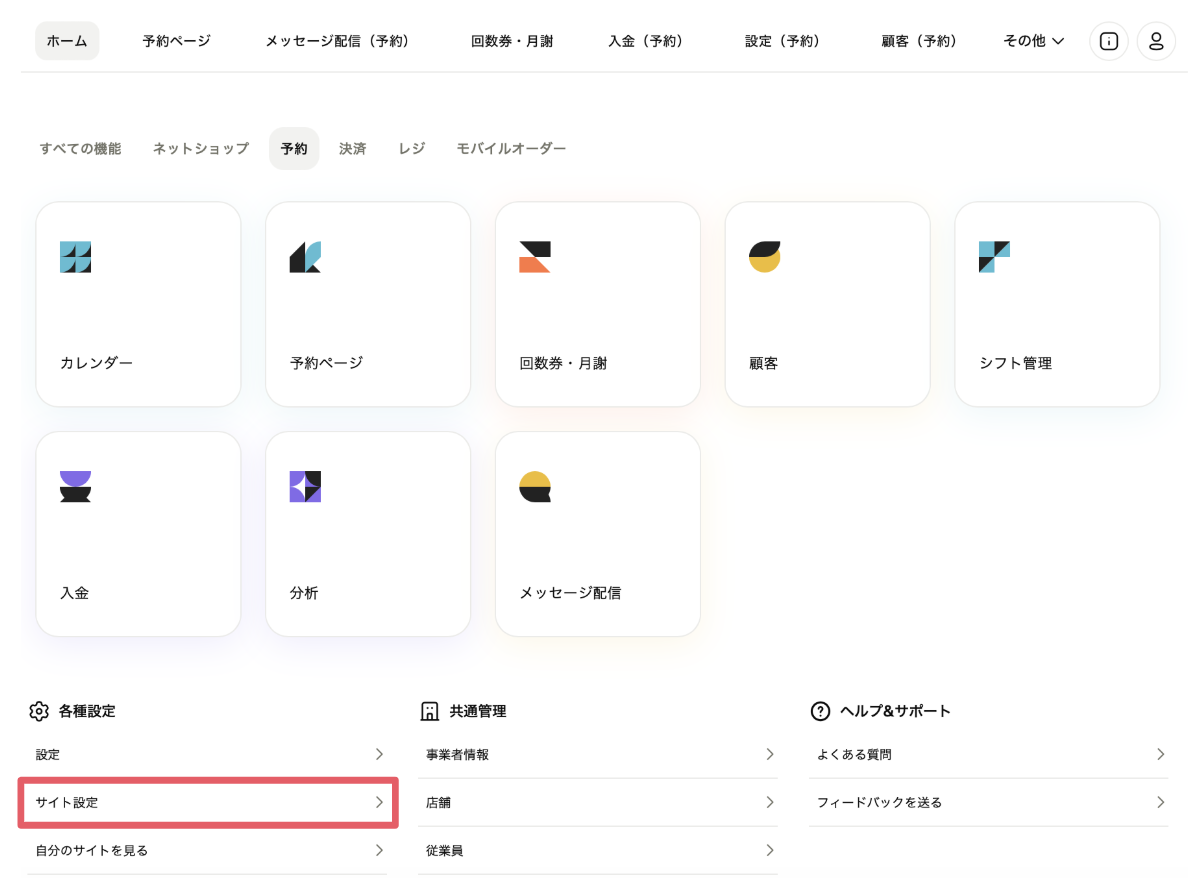The width and height of the screenshot is (1202, 890).
Task: Launch the シフト管理 card icon
Action: 994,257
